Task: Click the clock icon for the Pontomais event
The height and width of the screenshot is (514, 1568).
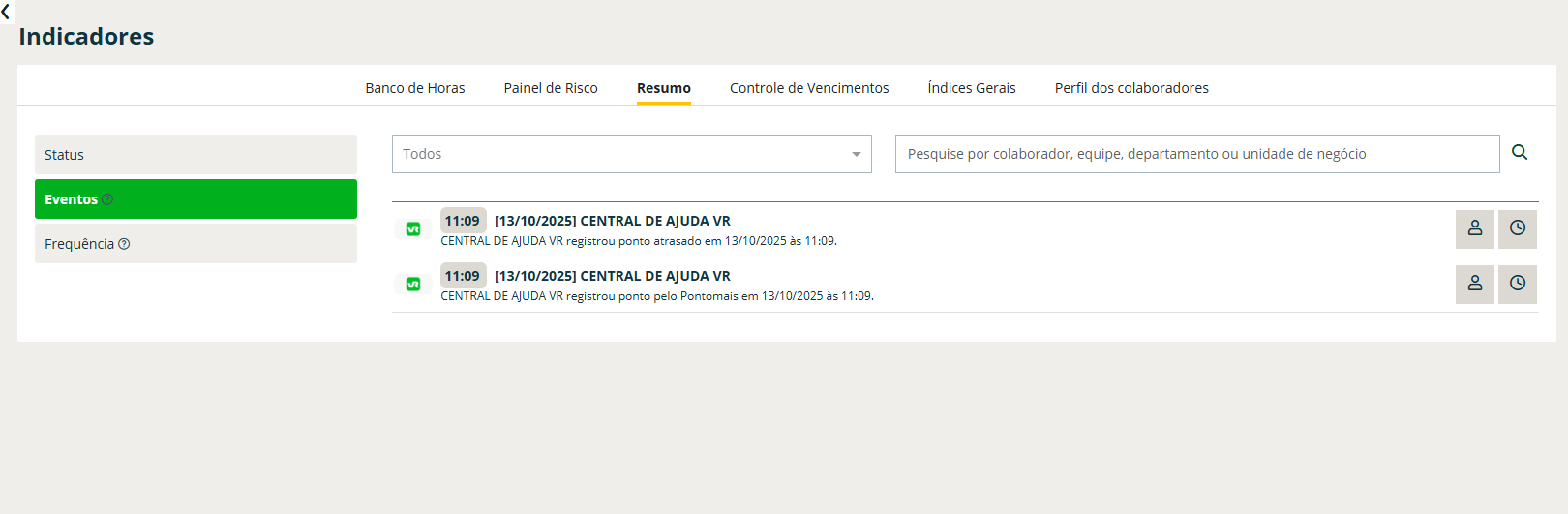Action: pos(1517,284)
